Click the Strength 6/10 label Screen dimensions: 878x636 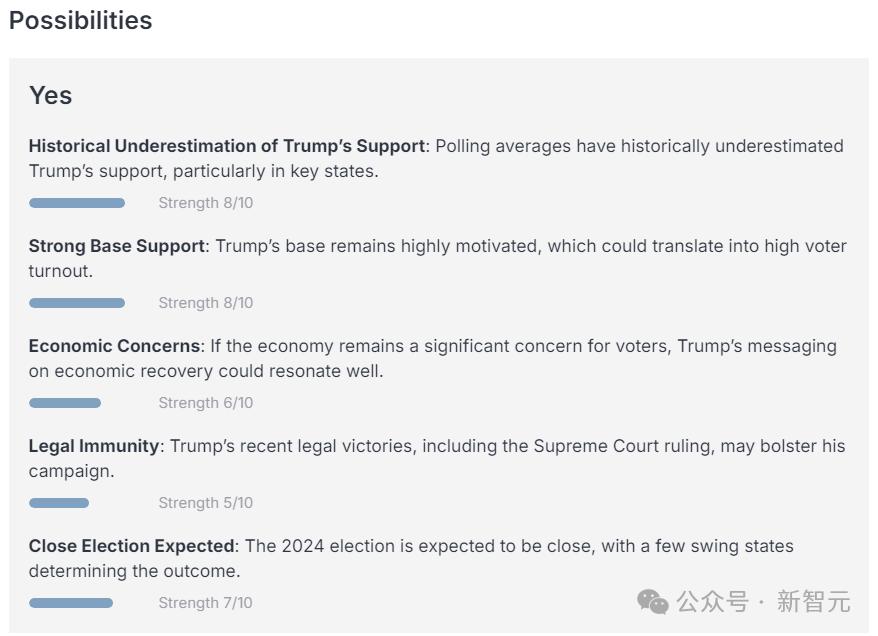(x=205, y=403)
